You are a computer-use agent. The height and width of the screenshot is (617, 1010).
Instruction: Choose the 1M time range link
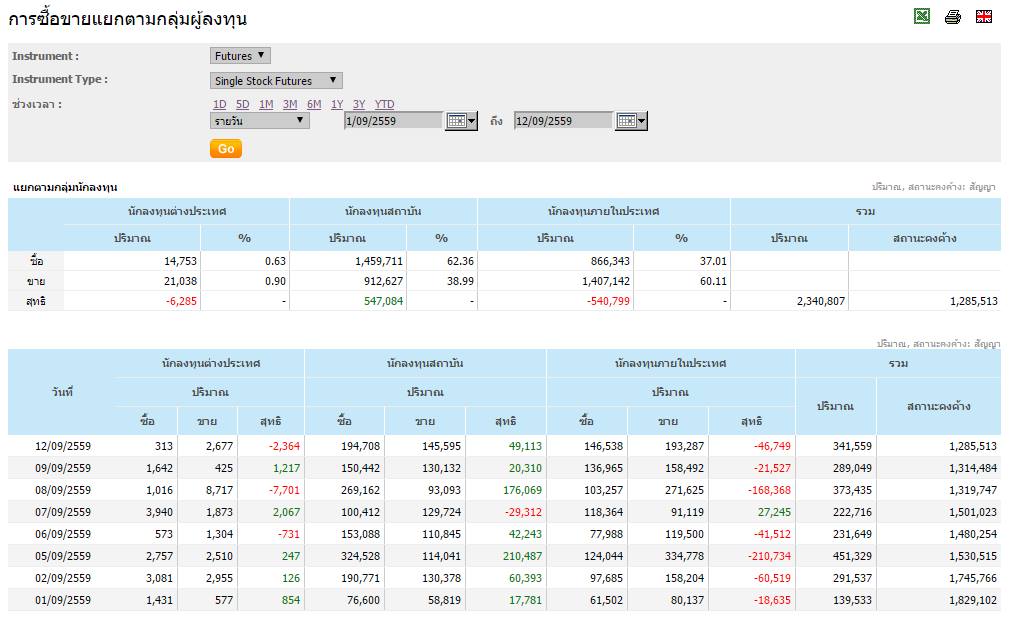point(266,104)
